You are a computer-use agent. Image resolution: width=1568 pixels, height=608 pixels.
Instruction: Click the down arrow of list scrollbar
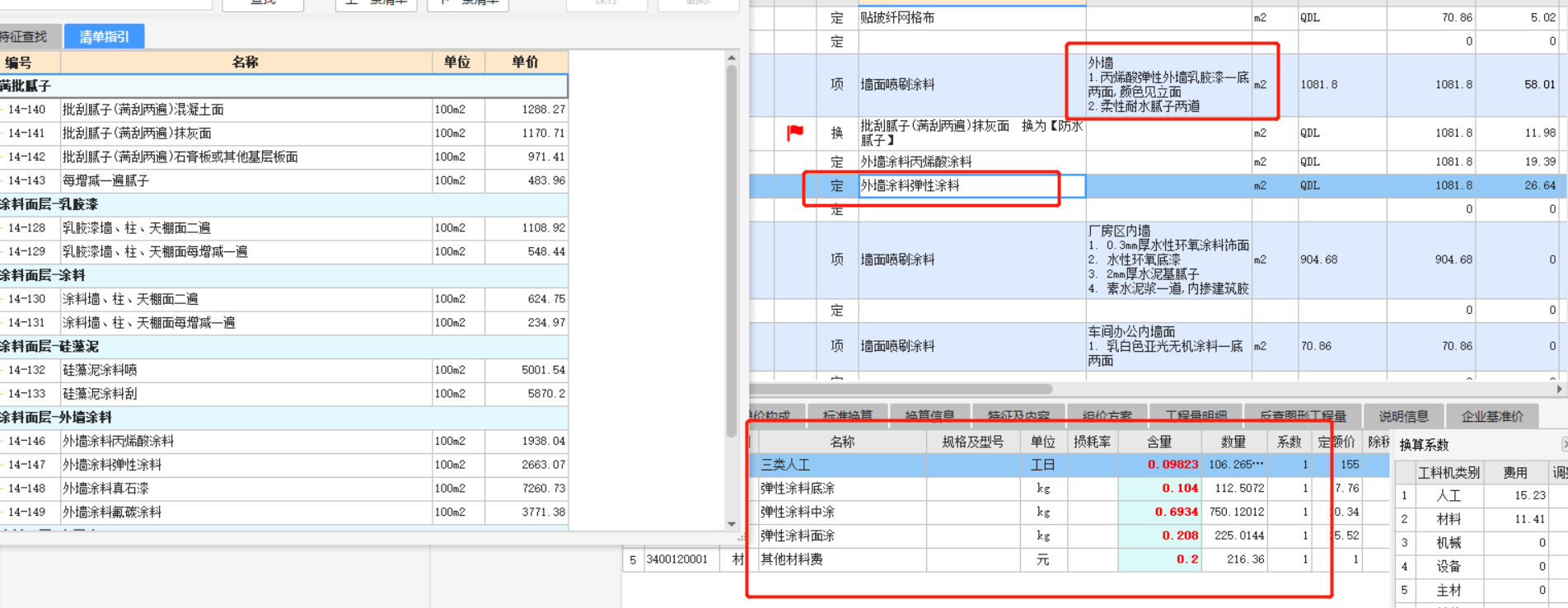731,524
